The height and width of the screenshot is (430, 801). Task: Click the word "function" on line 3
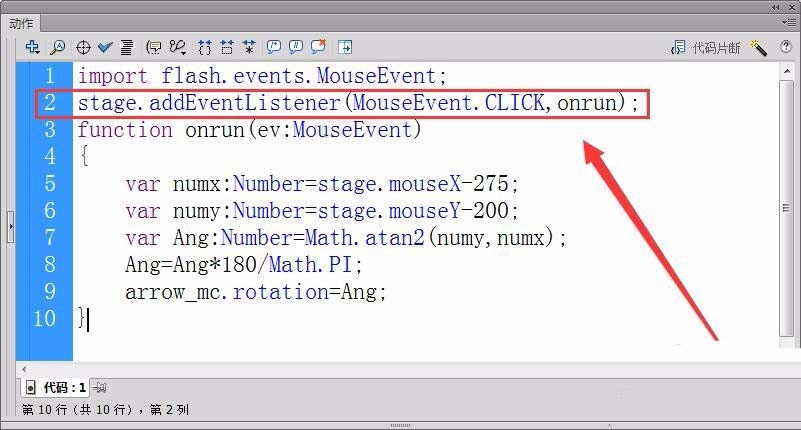coord(125,130)
